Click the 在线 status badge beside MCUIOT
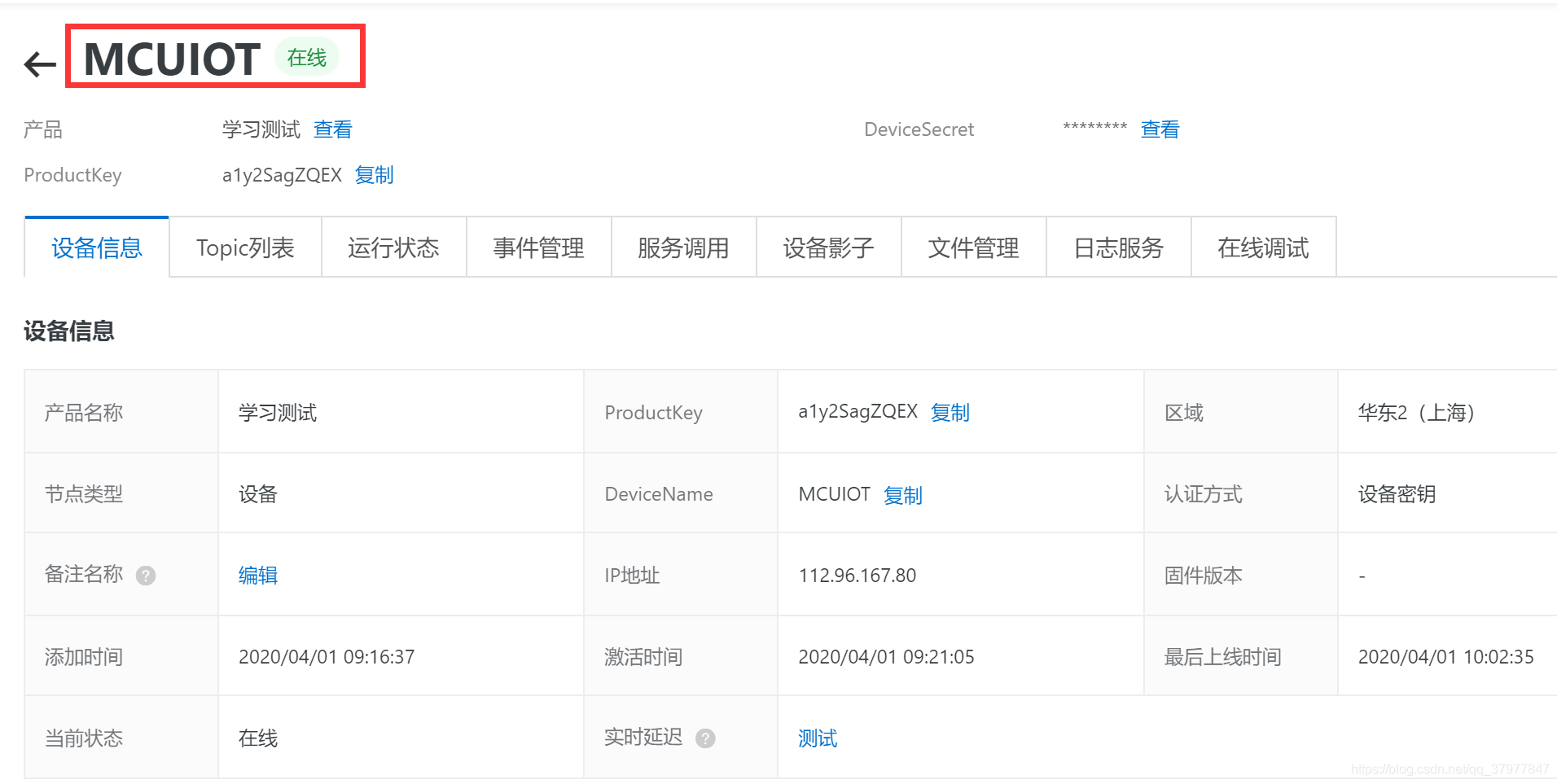Image resolution: width=1557 pixels, height=784 pixels. coord(307,58)
